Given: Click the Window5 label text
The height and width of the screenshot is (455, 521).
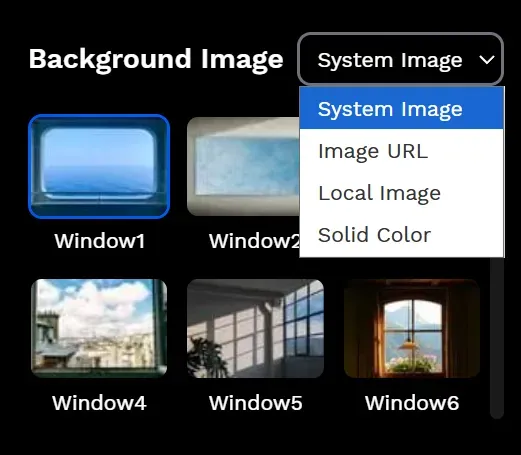Looking at the screenshot, I should tap(255, 403).
